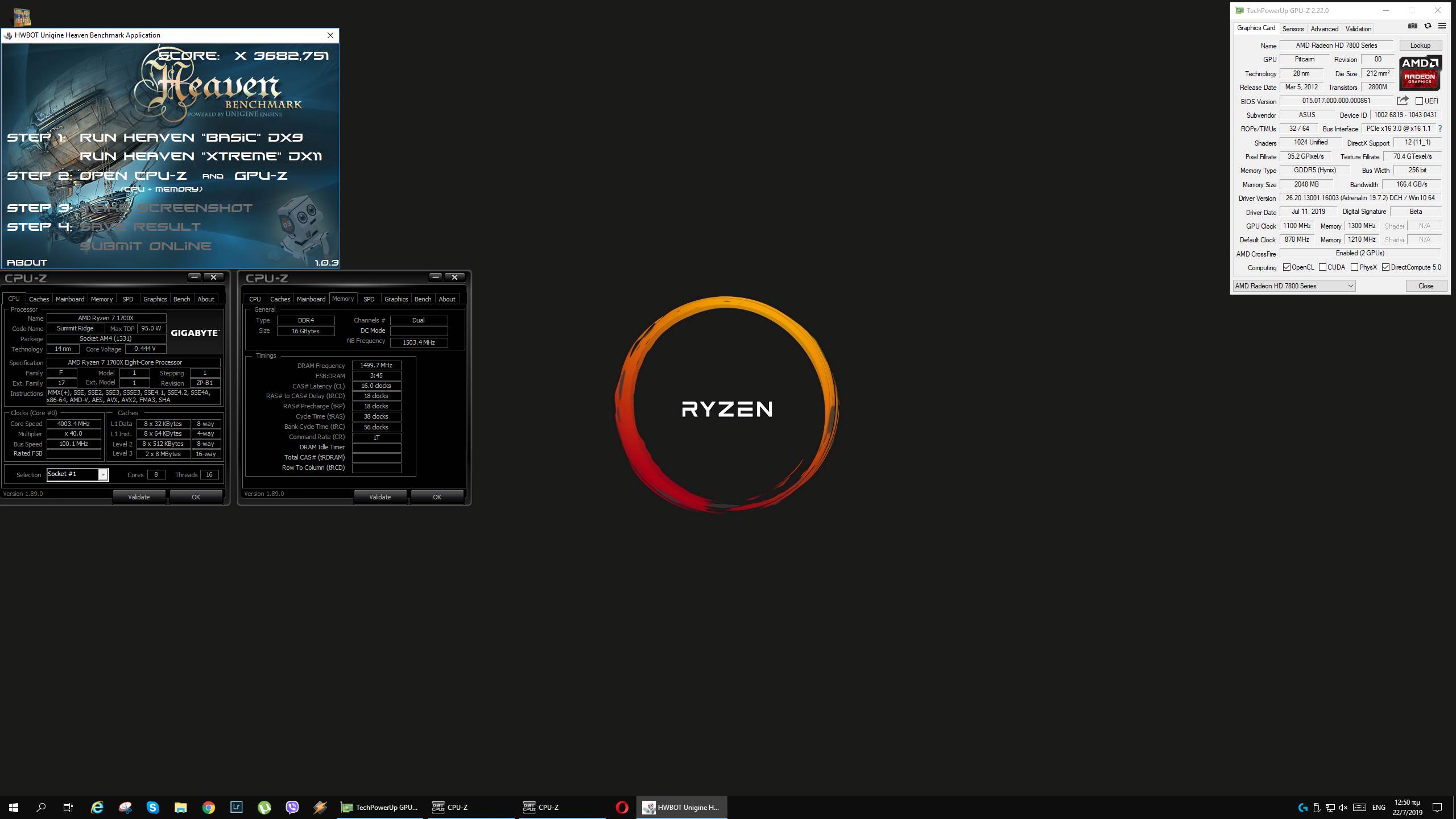Screen dimensions: 1456x819
Task: Click the GPU-Z screenshot camera icon
Action: [x=1412, y=26]
